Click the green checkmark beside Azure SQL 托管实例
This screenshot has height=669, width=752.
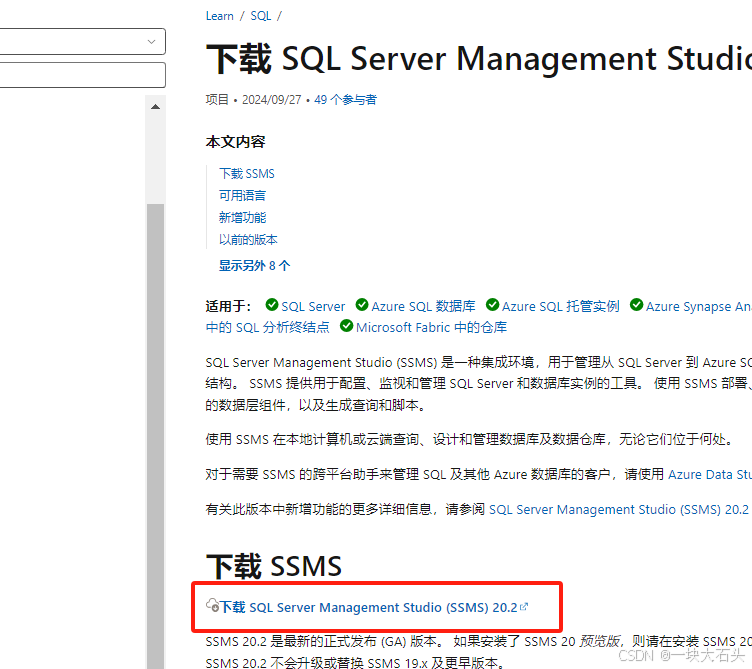492,305
